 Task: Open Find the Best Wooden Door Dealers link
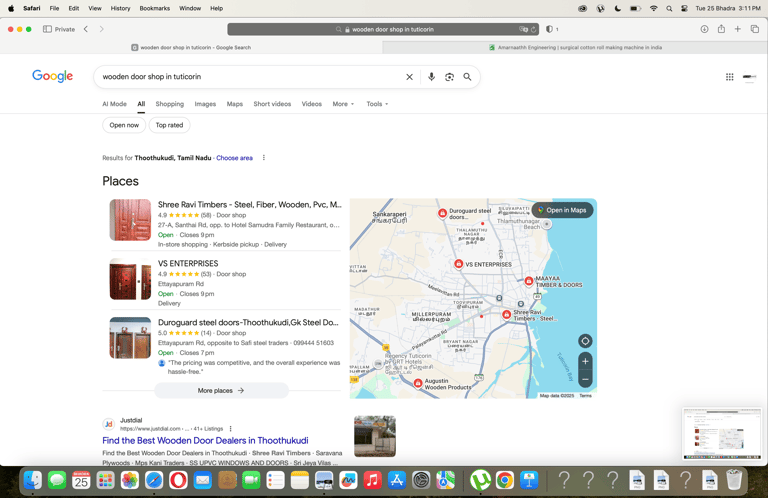coord(205,440)
